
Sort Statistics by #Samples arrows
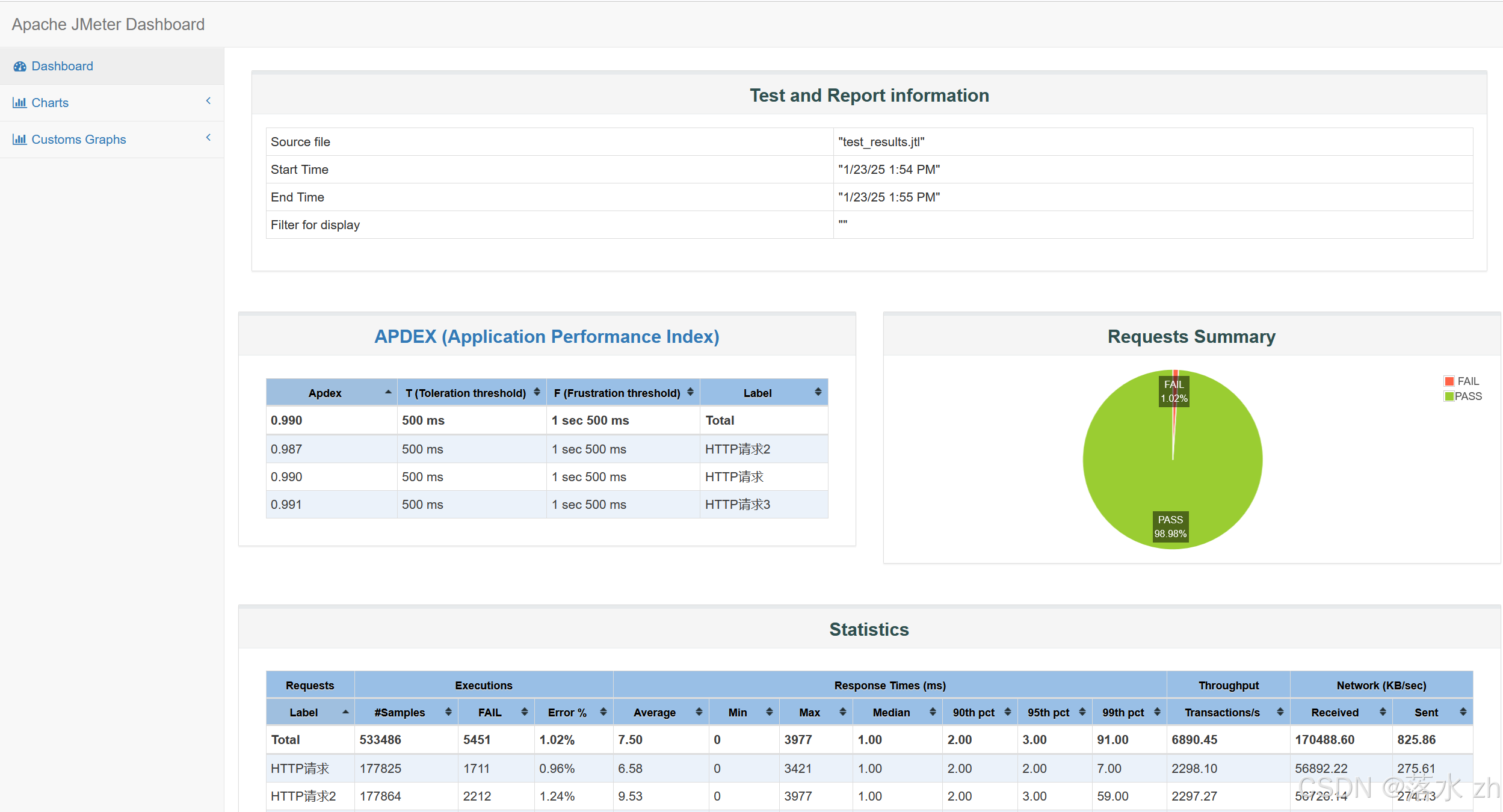point(448,712)
